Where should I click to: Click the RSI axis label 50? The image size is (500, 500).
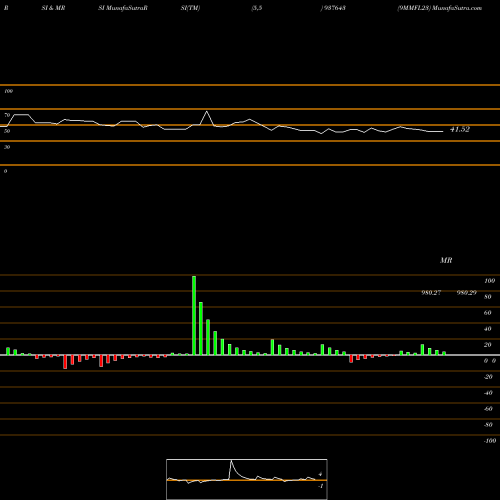pos(7,131)
